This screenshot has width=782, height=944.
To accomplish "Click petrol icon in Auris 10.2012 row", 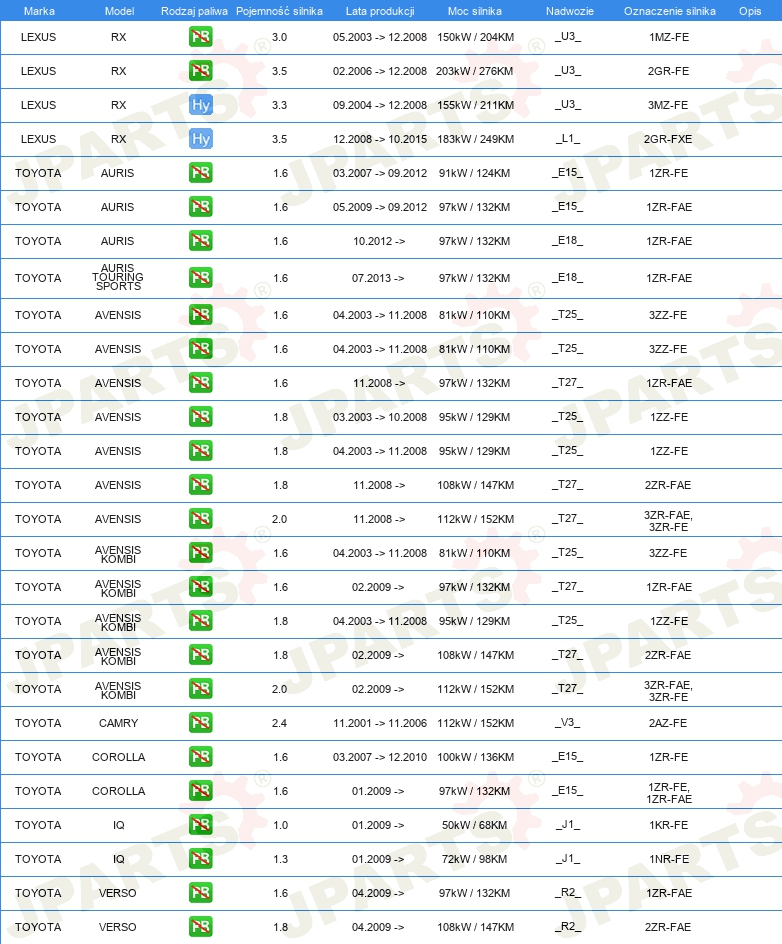I will tap(200, 241).
